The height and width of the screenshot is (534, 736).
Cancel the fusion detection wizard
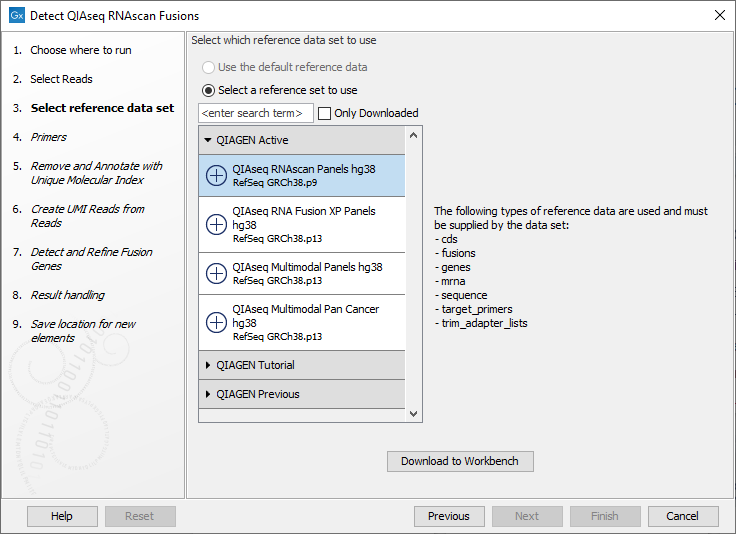[x=682, y=516]
